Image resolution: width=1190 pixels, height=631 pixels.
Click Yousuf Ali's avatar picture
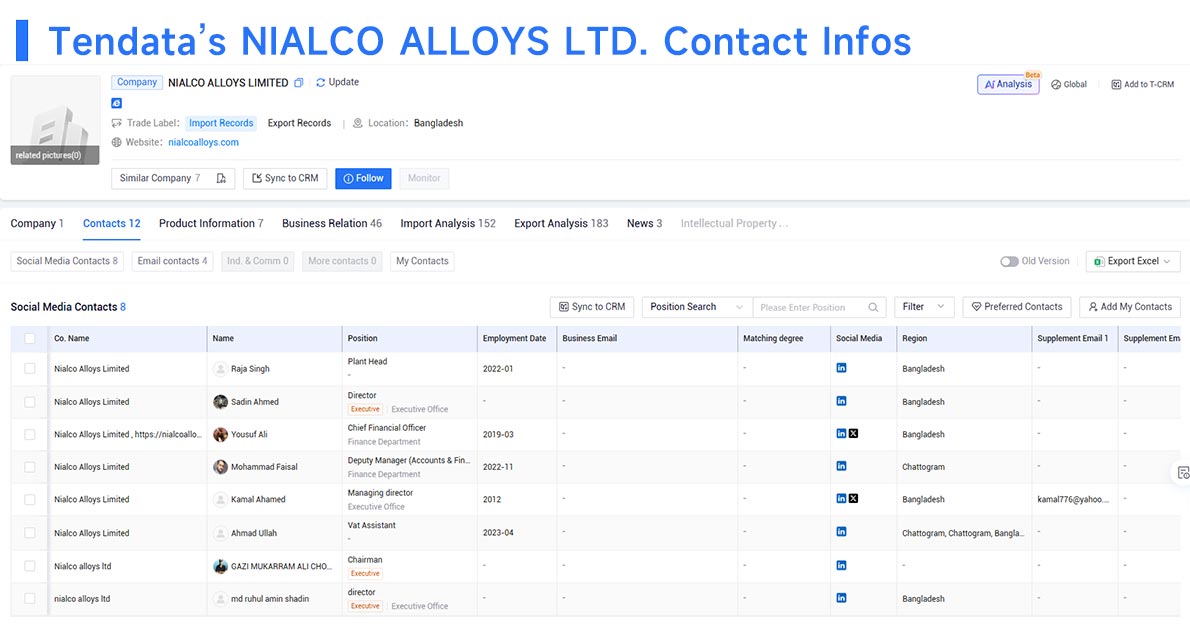pos(220,434)
